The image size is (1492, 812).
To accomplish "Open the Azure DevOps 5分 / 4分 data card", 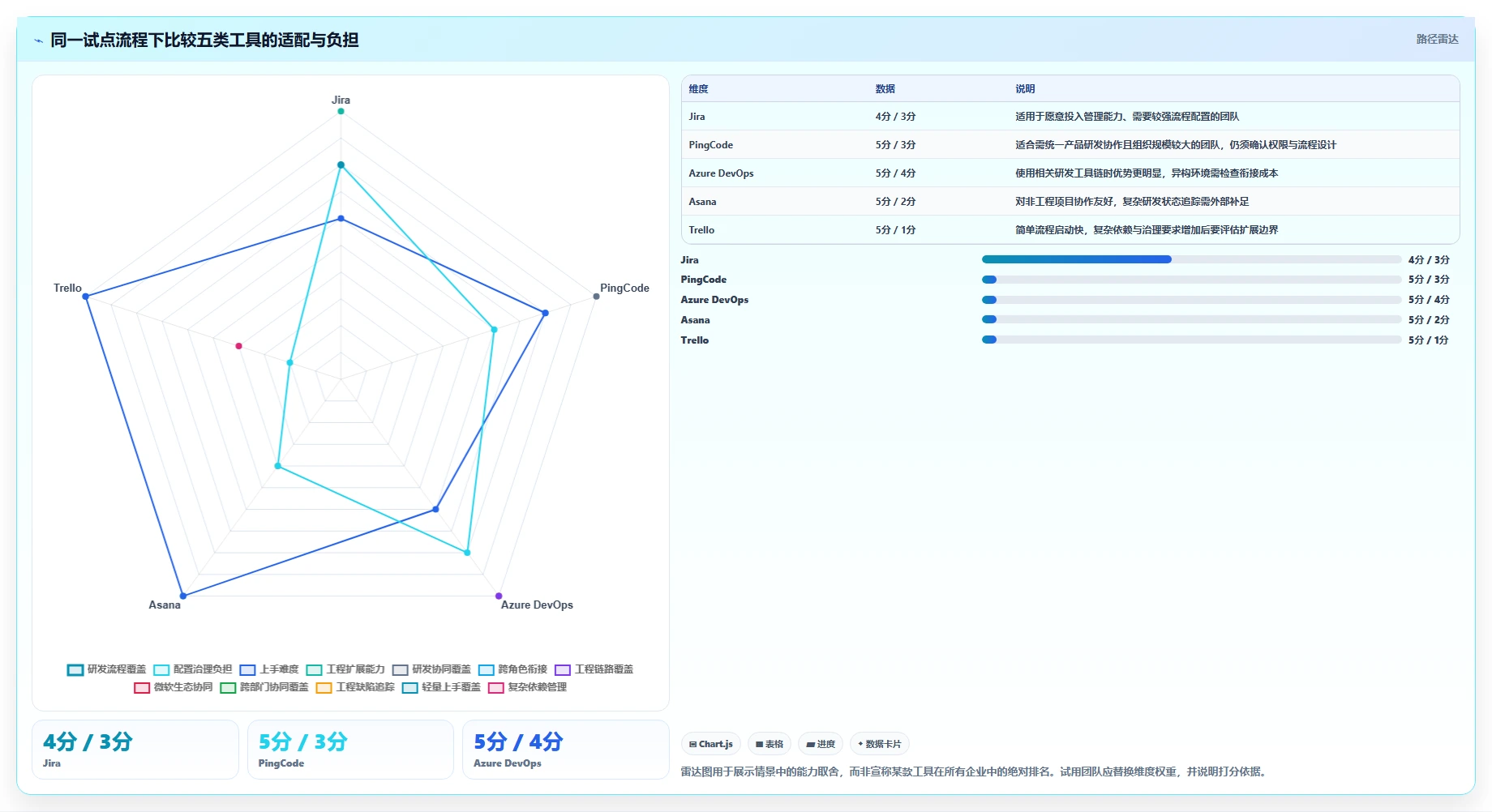I will 566,750.
